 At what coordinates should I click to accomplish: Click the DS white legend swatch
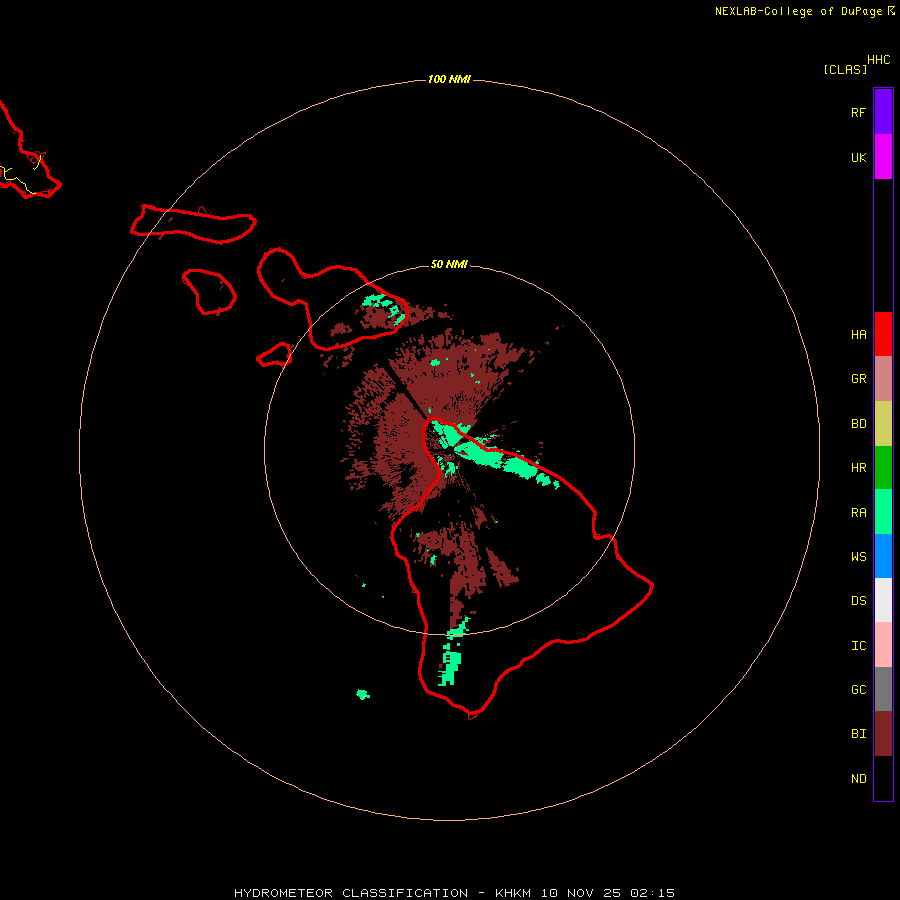pyautogui.click(x=883, y=600)
